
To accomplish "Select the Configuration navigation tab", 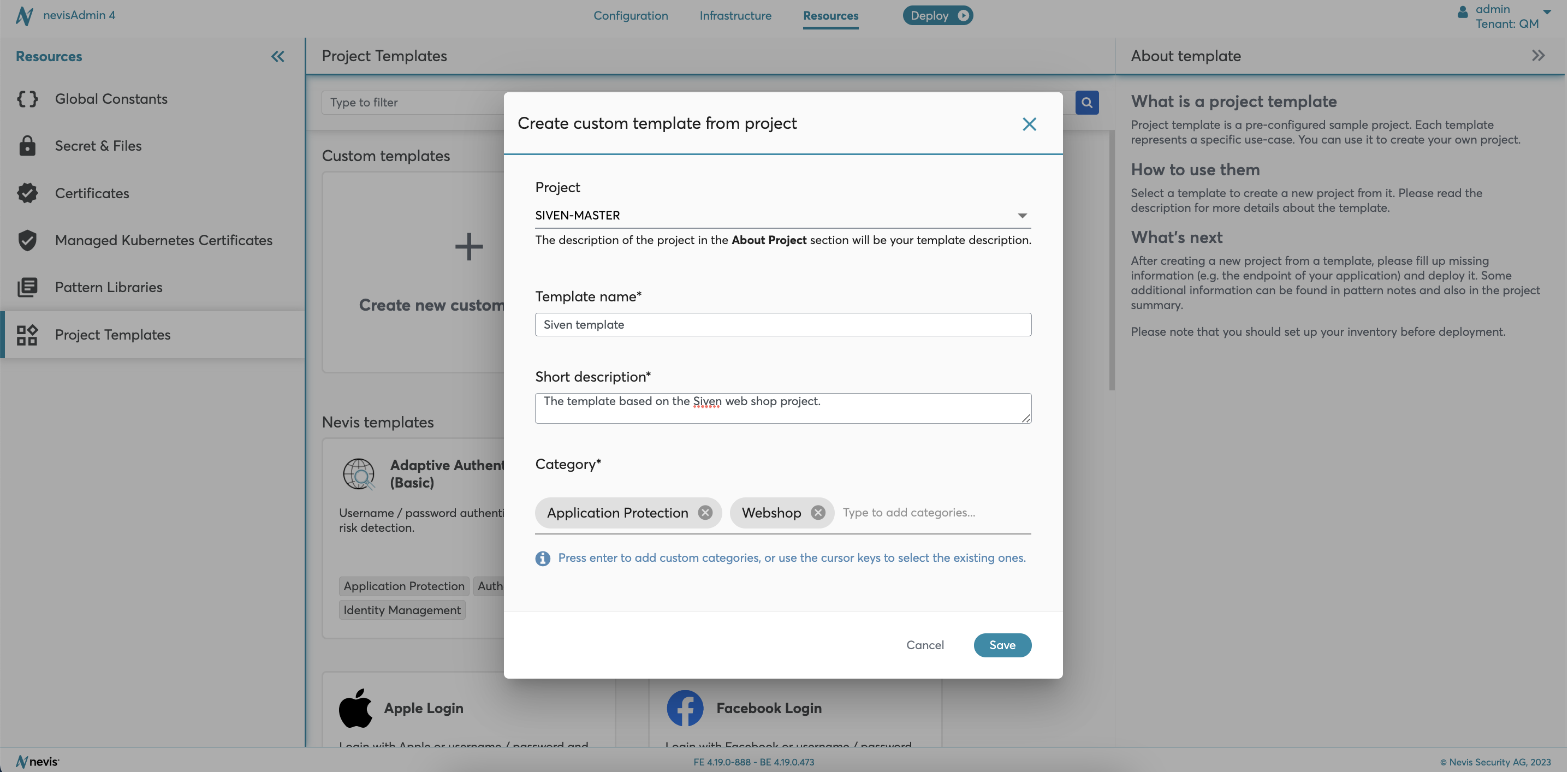I will (x=631, y=15).
